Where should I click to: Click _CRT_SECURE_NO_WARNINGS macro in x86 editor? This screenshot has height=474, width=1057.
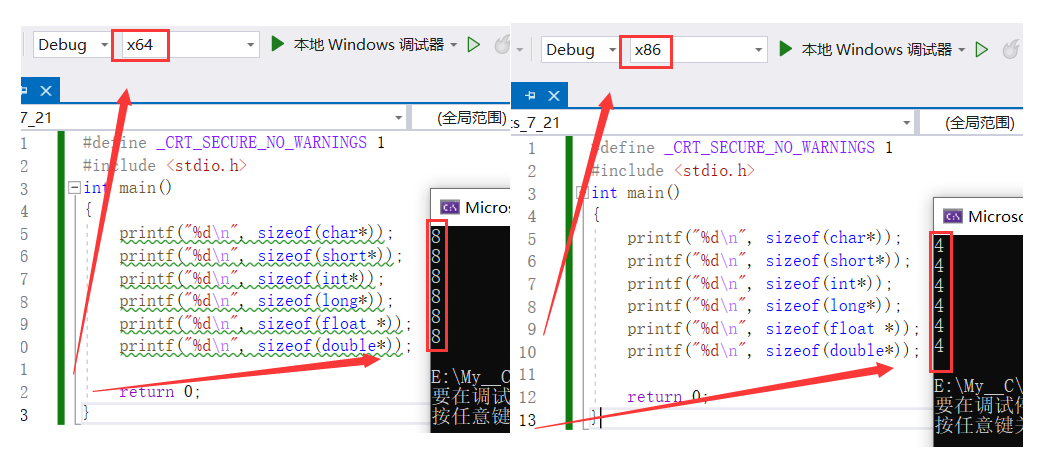769,148
